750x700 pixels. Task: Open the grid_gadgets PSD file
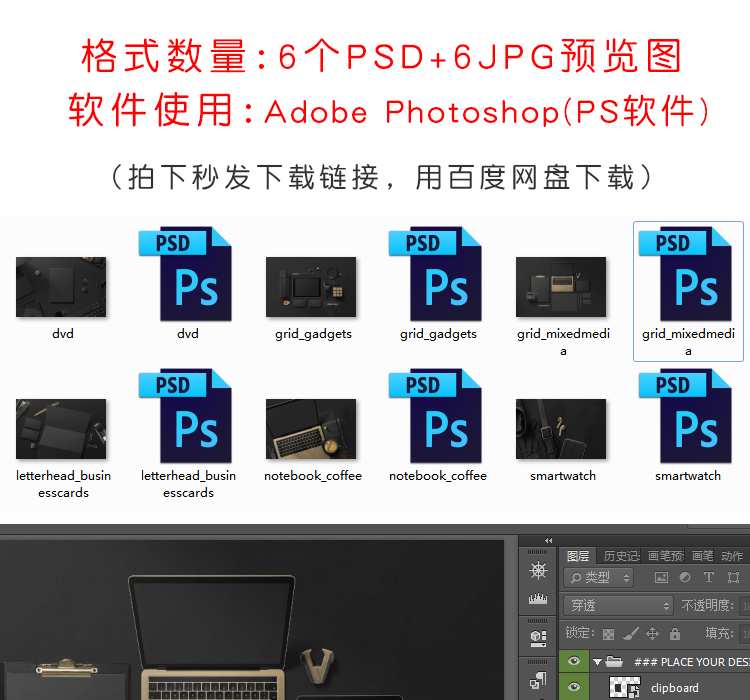tap(437, 273)
